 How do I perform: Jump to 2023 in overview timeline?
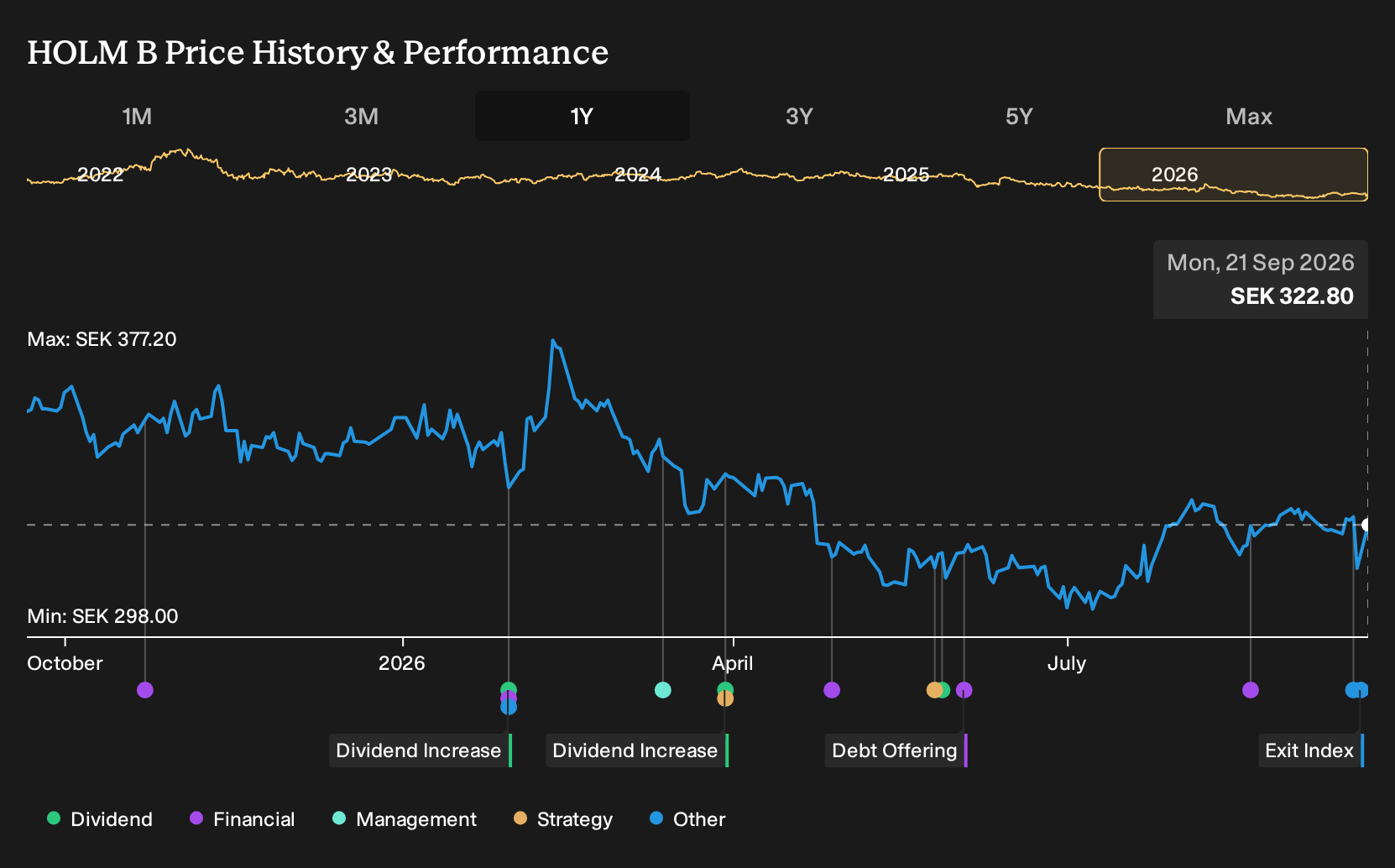point(368,175)
